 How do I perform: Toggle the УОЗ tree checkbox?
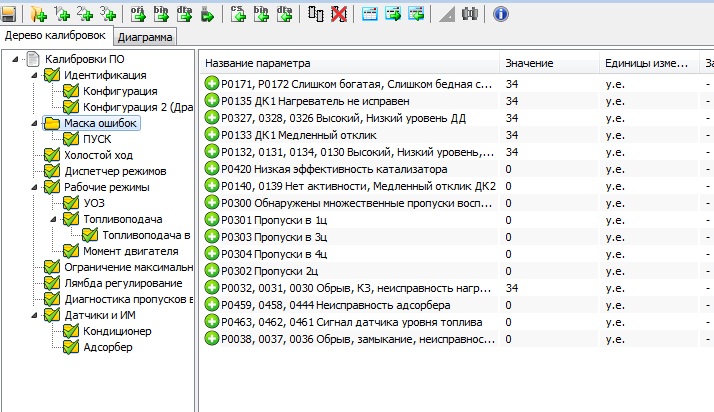(x=71, y=203)
